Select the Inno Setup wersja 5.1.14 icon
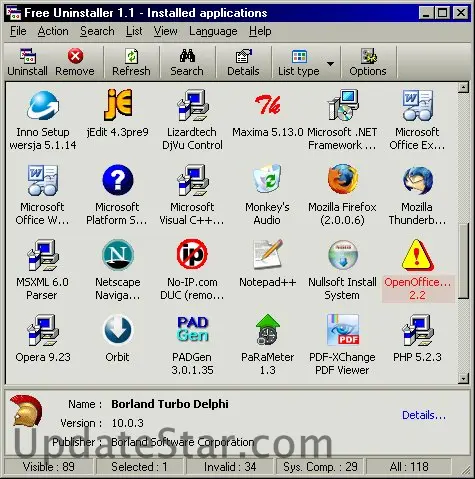 click(43, 105)
